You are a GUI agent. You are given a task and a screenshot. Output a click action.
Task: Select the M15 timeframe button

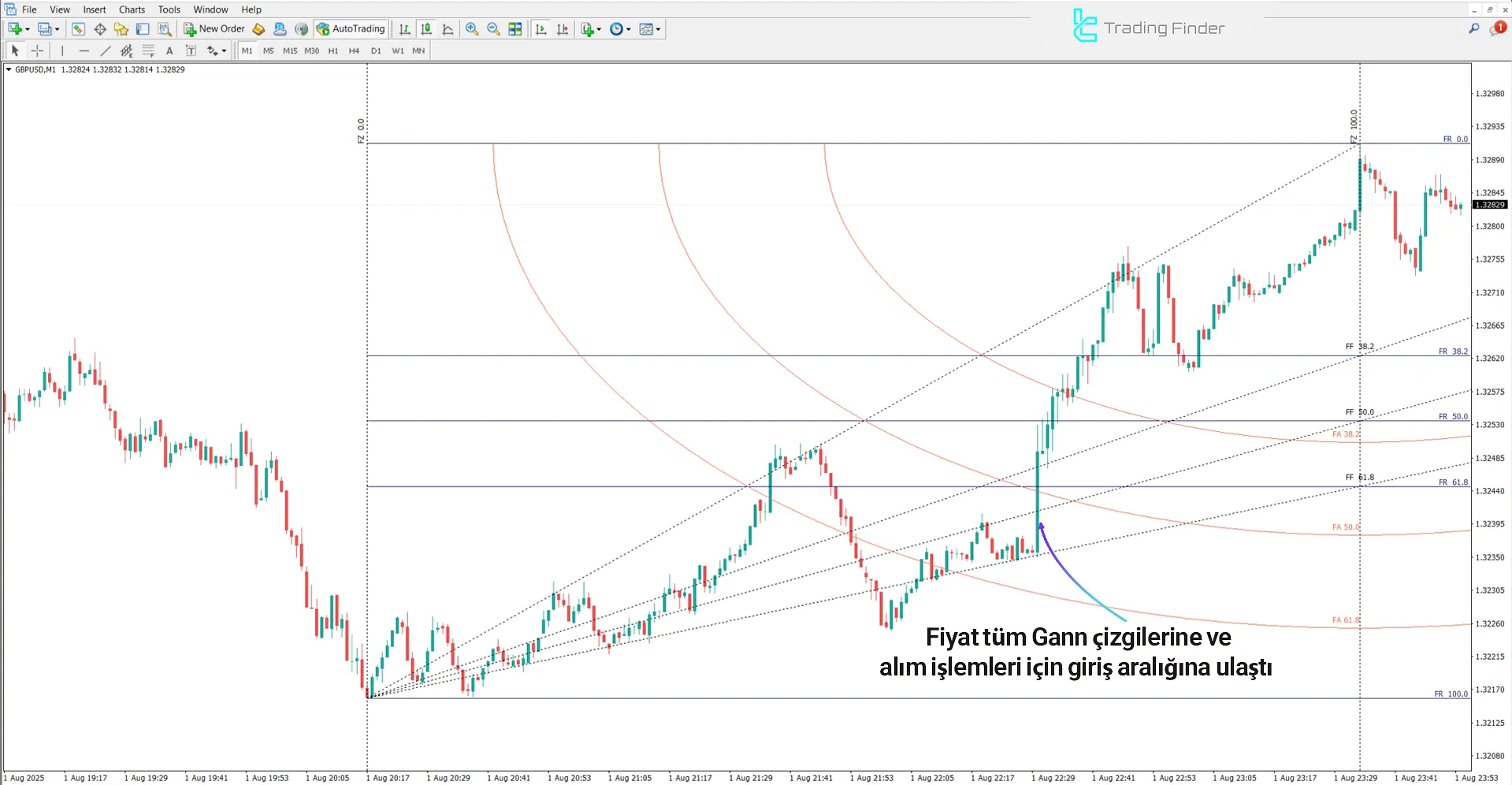[289, 50]
